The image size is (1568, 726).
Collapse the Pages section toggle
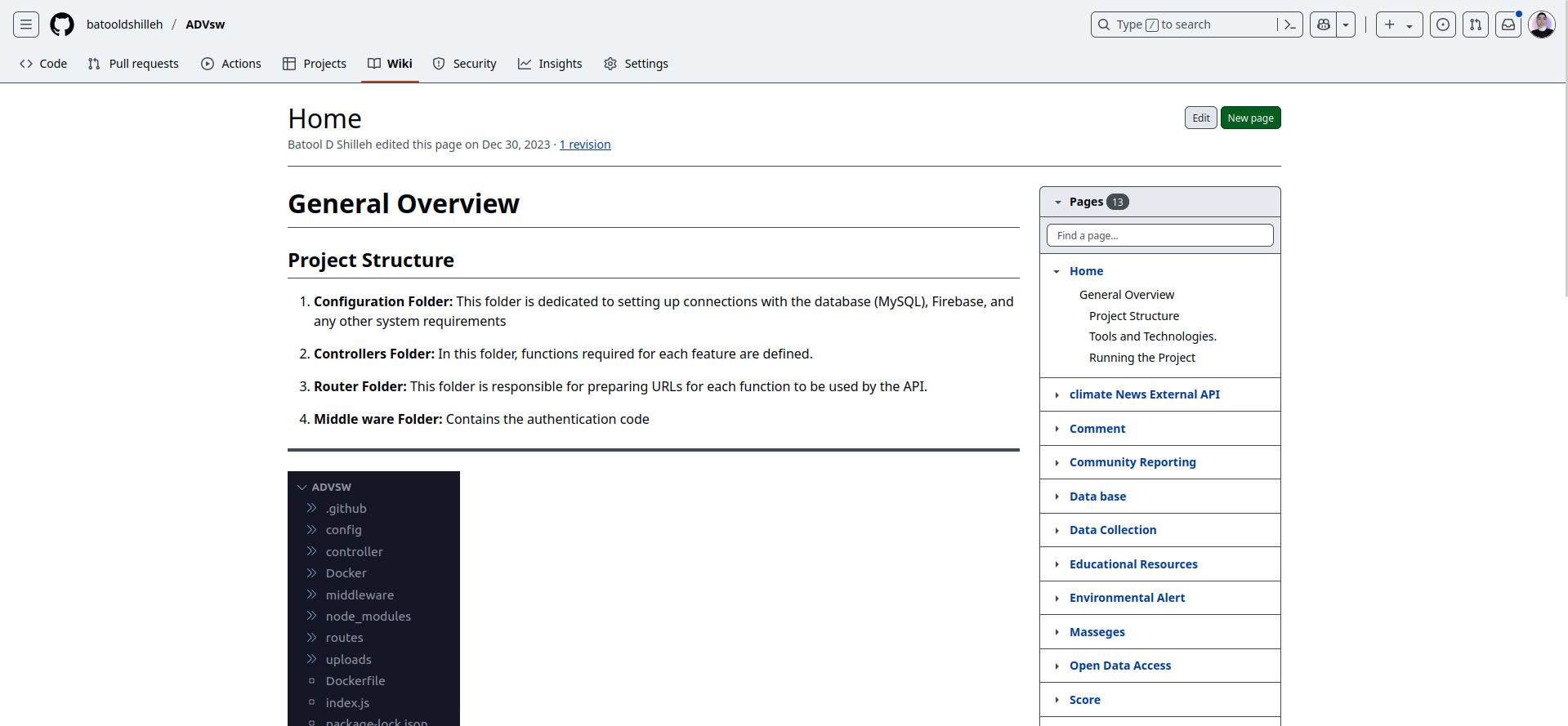click(1058, 202)
